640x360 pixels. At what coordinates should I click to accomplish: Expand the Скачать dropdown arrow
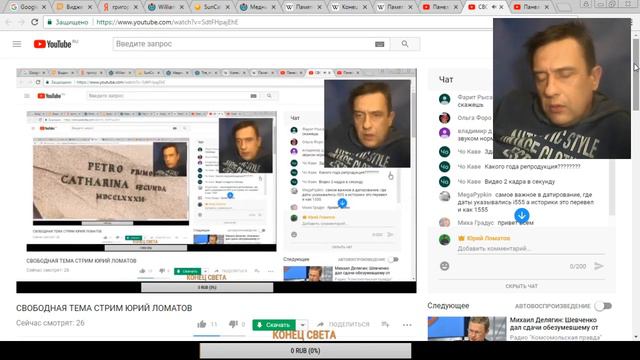(x=302, y=325)
